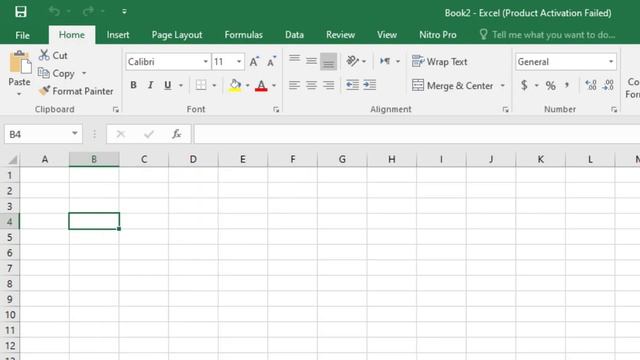Viewport: 640px width, 360px height.
Task: Click the Decrease Decimal icon
Action: click(608, 85)
